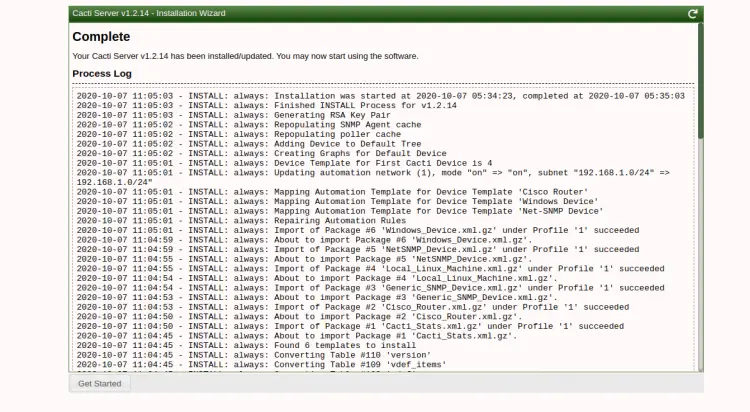Click the 'Complete' heading
The image size is (750, 412).
(x=101, y=37)
